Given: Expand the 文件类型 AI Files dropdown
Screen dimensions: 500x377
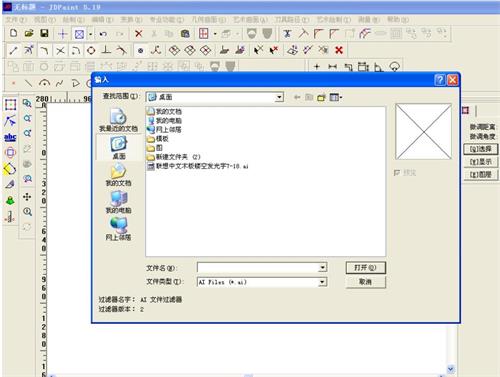Looking at the screenshot, I should (322, 282).
